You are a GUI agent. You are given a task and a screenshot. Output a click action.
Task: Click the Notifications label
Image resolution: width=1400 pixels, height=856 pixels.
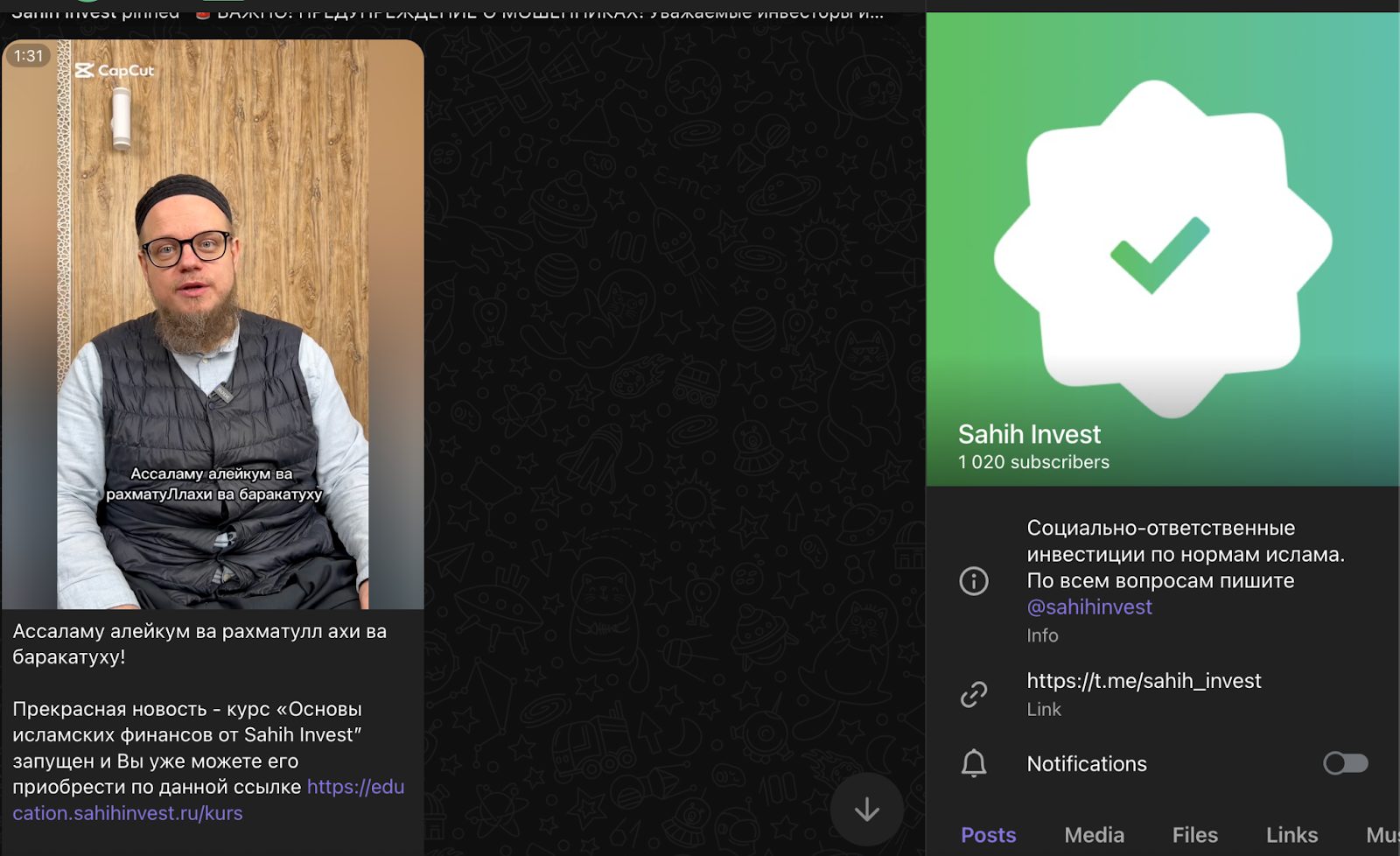pyautogui.click(x=1087, y=764)
